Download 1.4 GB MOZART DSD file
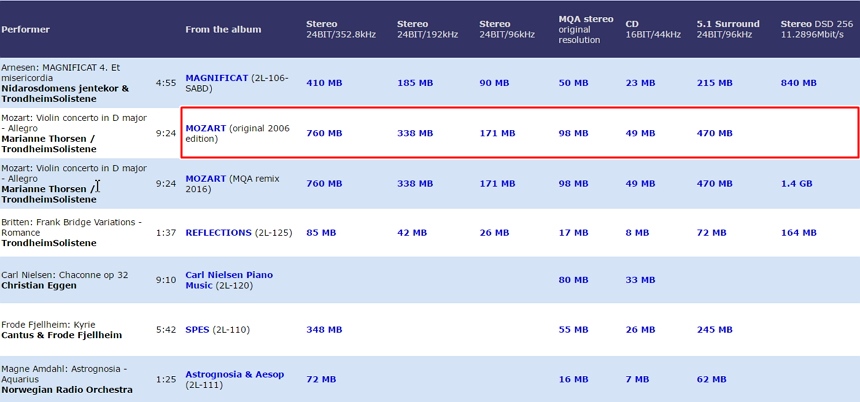Screen dimensions: 860x402 click(x=796, y=184)
